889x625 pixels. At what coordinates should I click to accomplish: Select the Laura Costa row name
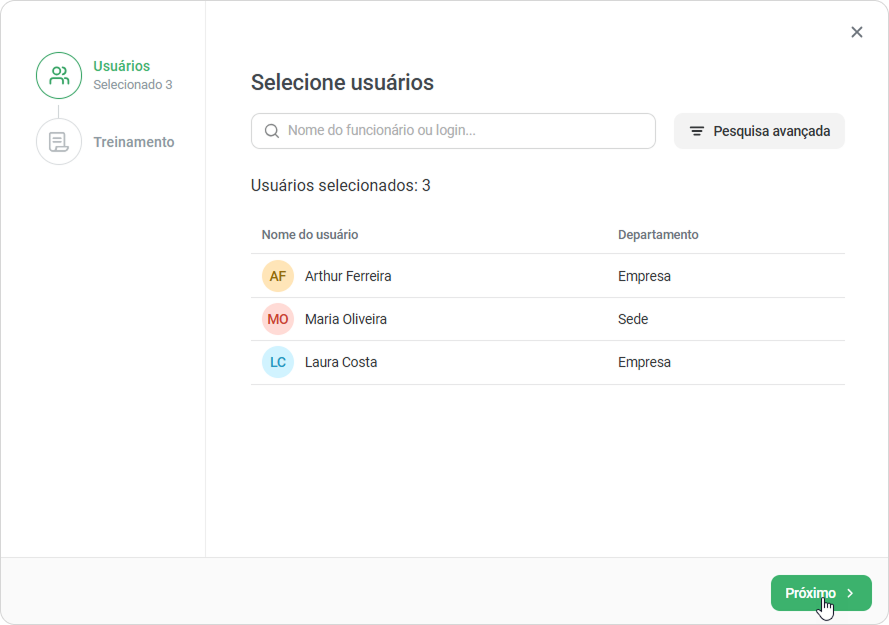coord(341,362)
